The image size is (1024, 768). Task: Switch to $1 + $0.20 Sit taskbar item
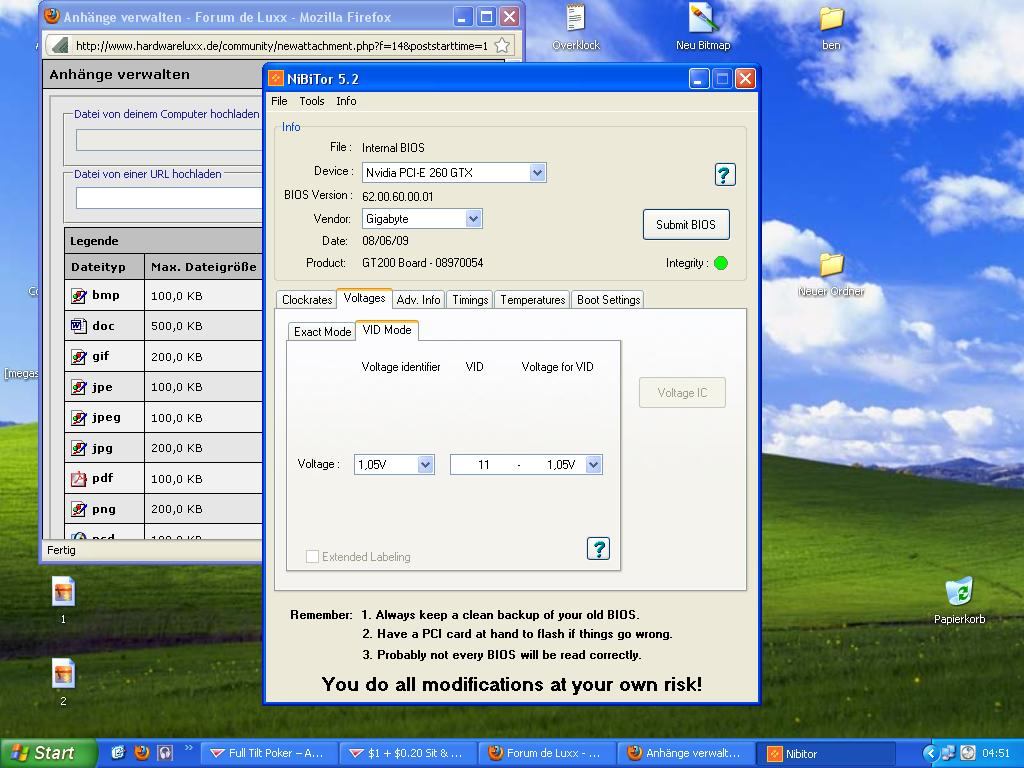[408, 753]
